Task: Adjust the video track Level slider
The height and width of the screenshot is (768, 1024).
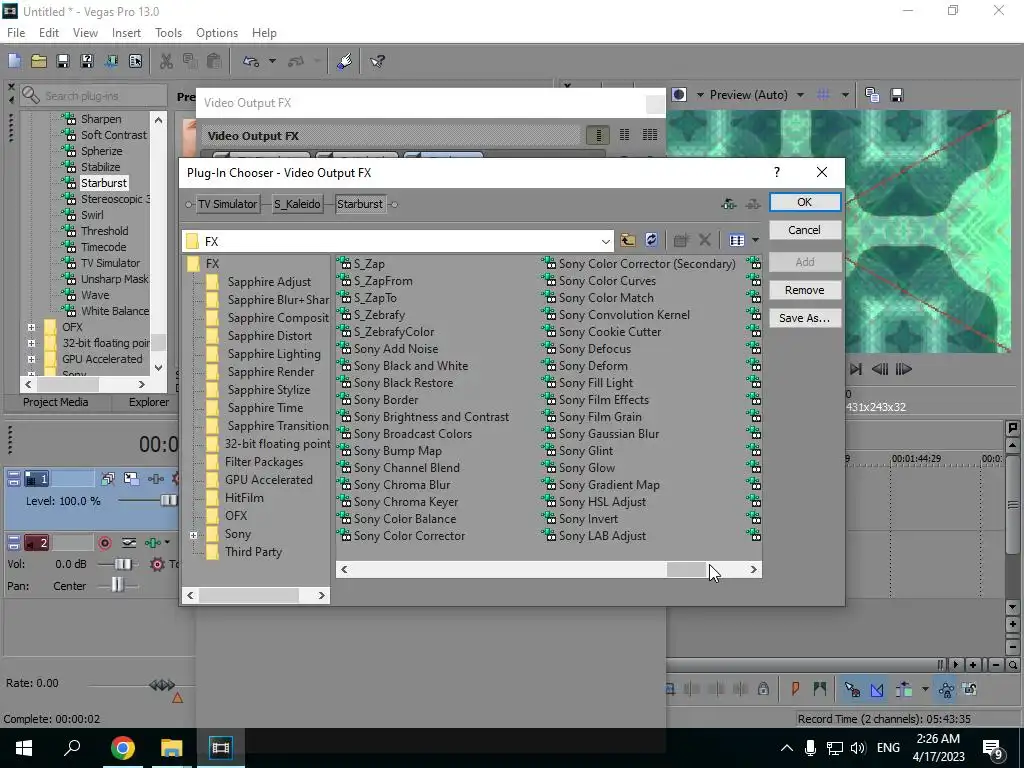Action: pos(168,501)
